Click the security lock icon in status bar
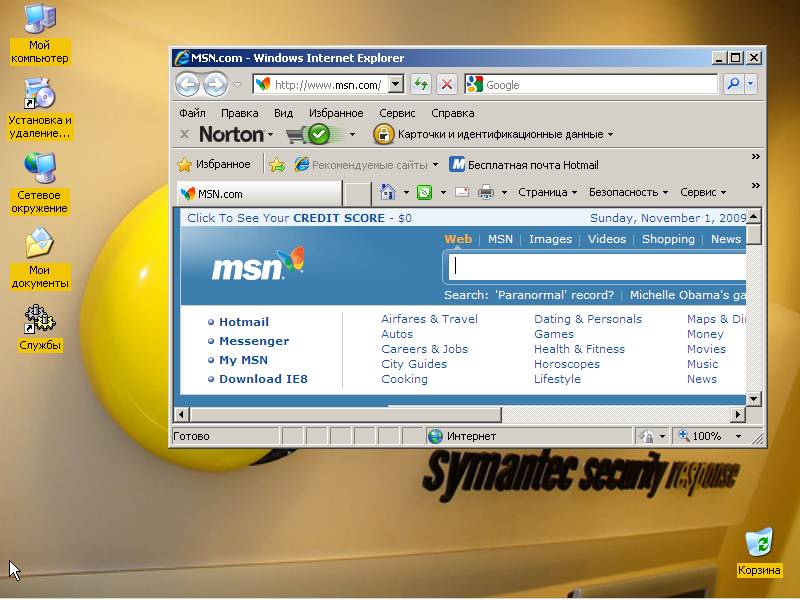 tap(646, 436)
